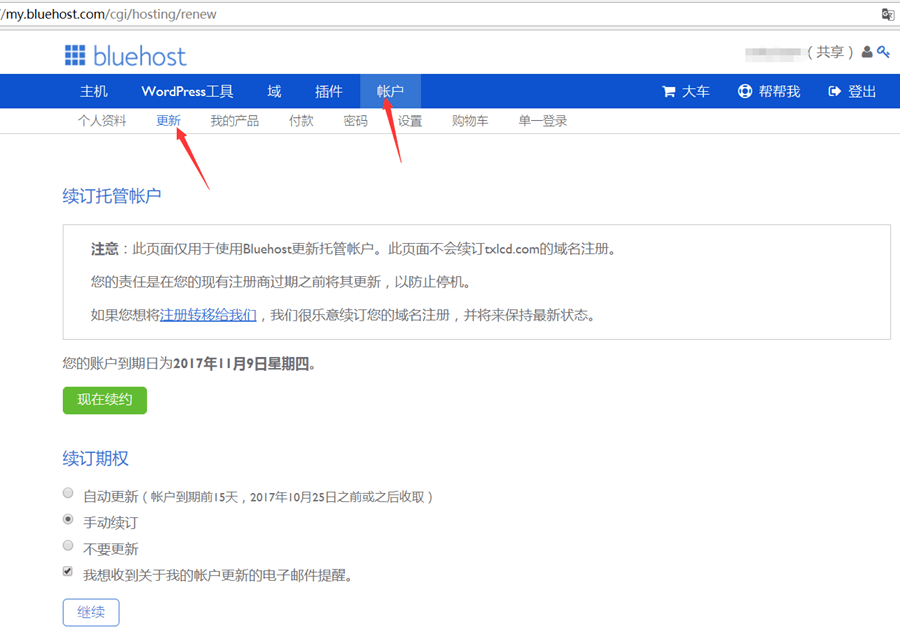This screenshot has width=900, height=636.
Task: Uncheck the email reminder checkbox
Action: 68,572
